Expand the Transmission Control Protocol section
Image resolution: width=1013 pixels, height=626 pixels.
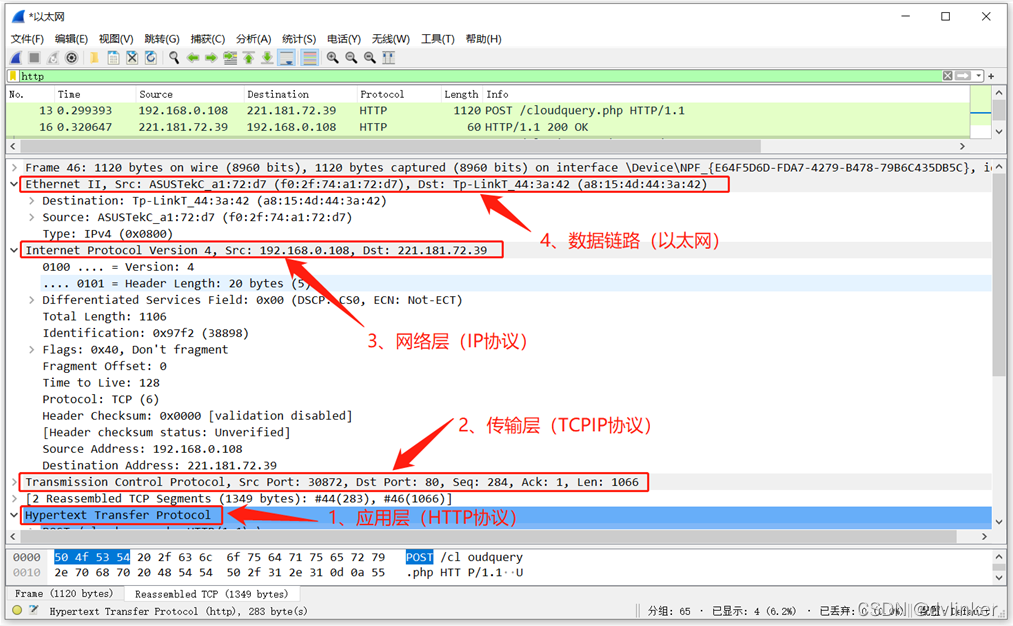pos(14,482)
